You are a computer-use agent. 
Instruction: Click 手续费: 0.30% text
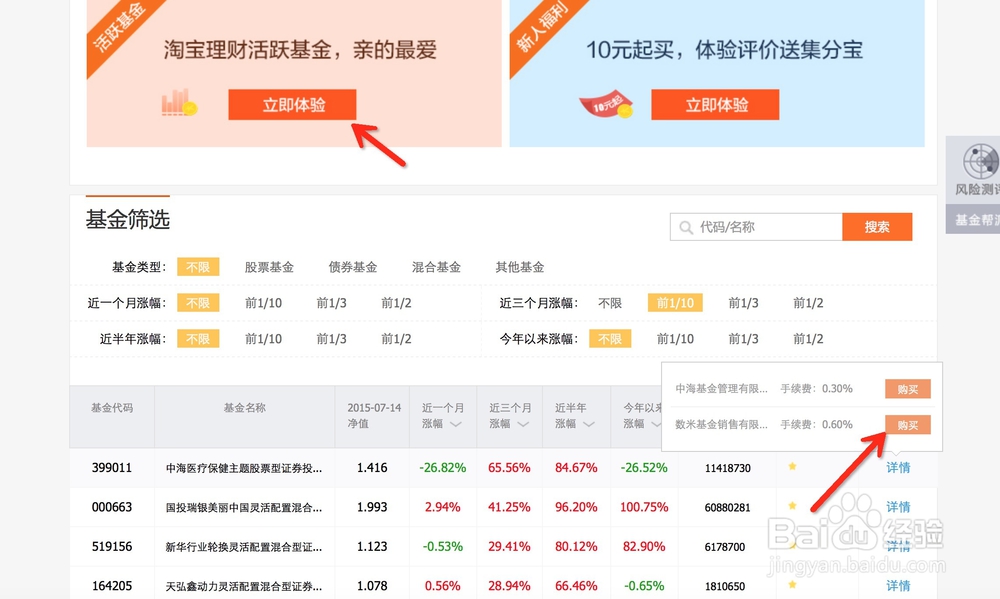click(x=816, y=388)
